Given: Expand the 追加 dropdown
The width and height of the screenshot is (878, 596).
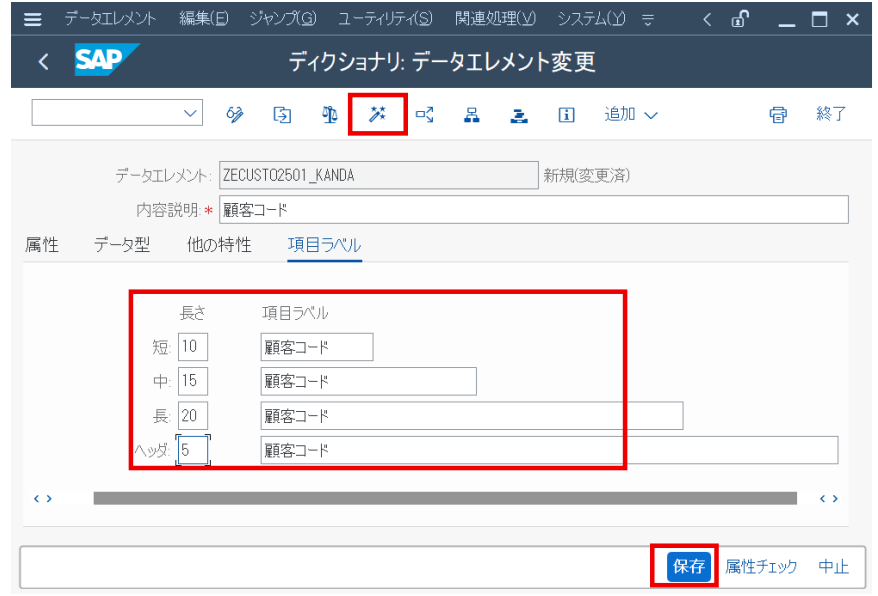Looking at the screenshot, I should (x=631, y=115).
